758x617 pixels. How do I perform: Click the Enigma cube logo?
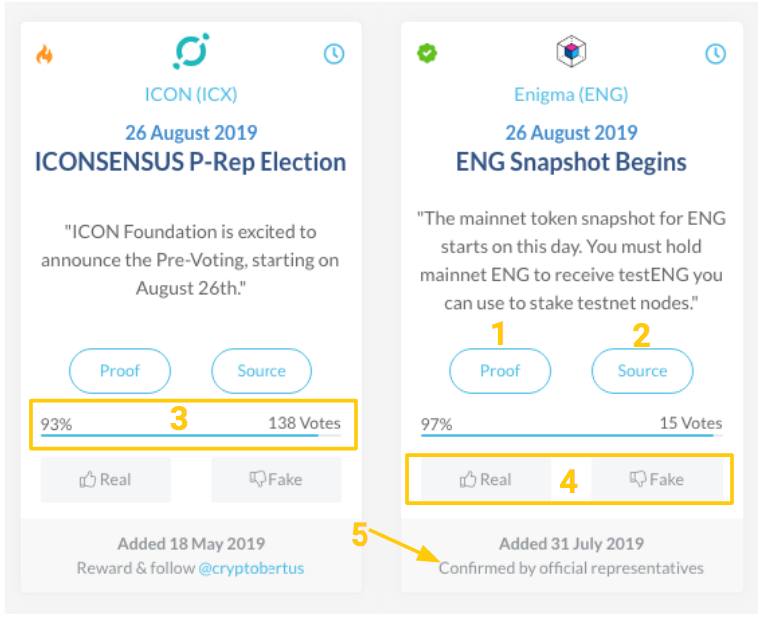571,51
